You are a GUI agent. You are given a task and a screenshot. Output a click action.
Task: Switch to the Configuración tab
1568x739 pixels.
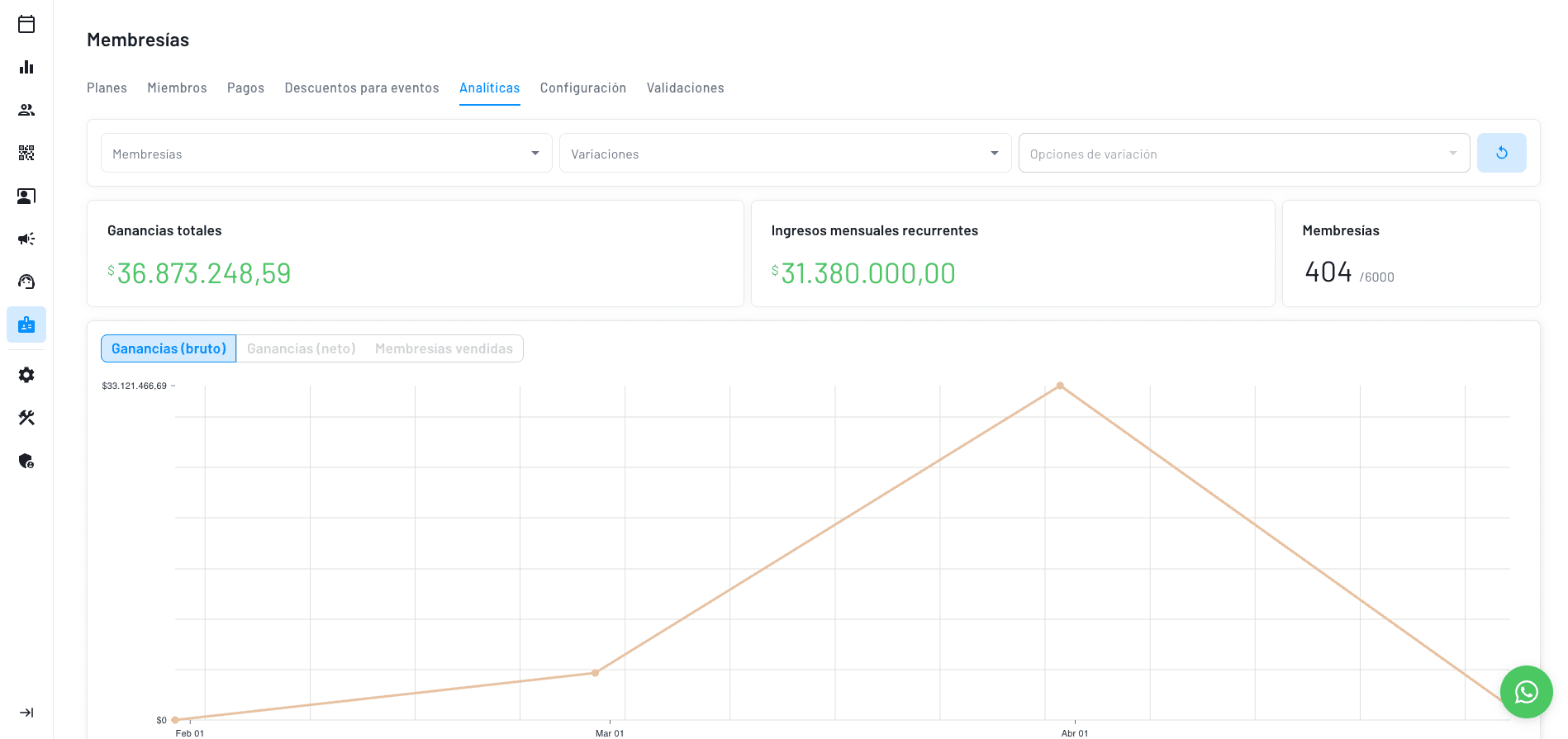[x=583, y=88]
